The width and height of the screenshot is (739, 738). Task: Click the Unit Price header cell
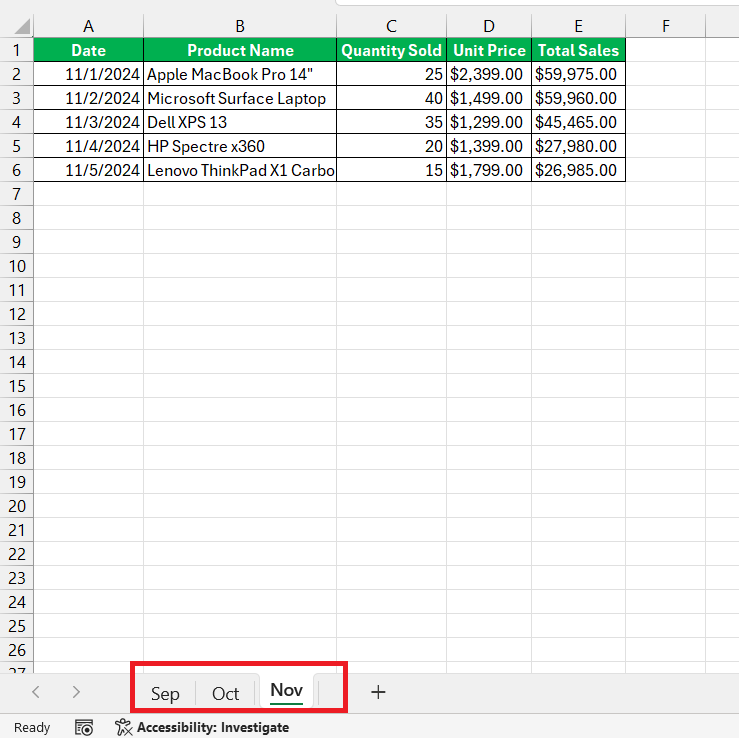[x=489, y=50]
